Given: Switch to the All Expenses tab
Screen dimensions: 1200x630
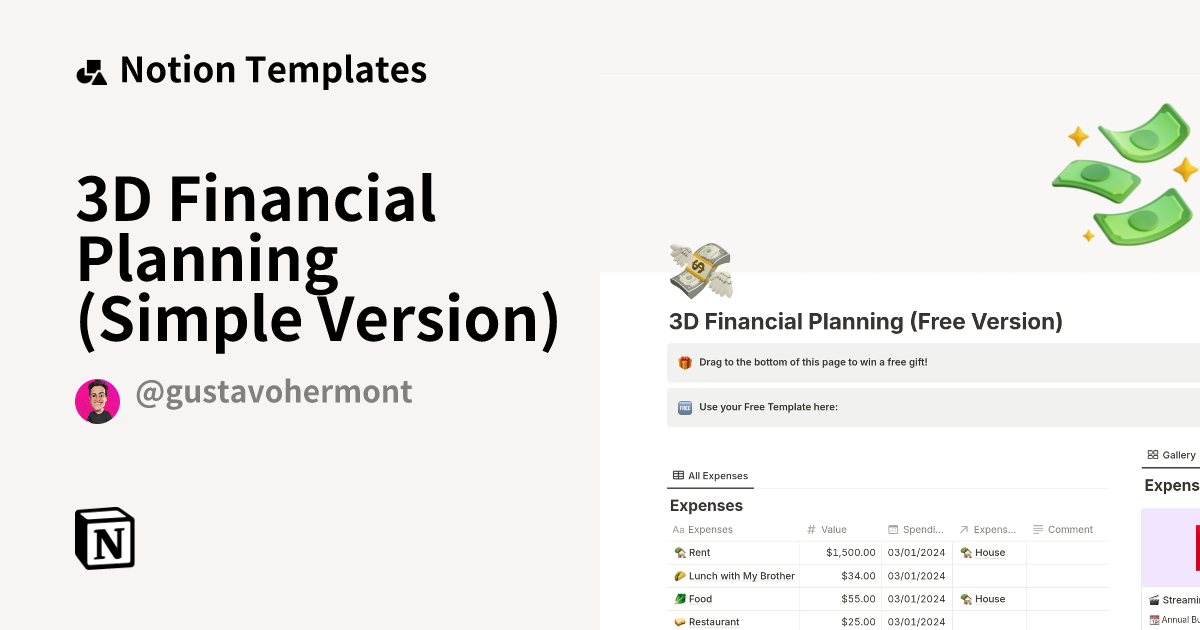Looking at the screenshot, I should [710, 476].
